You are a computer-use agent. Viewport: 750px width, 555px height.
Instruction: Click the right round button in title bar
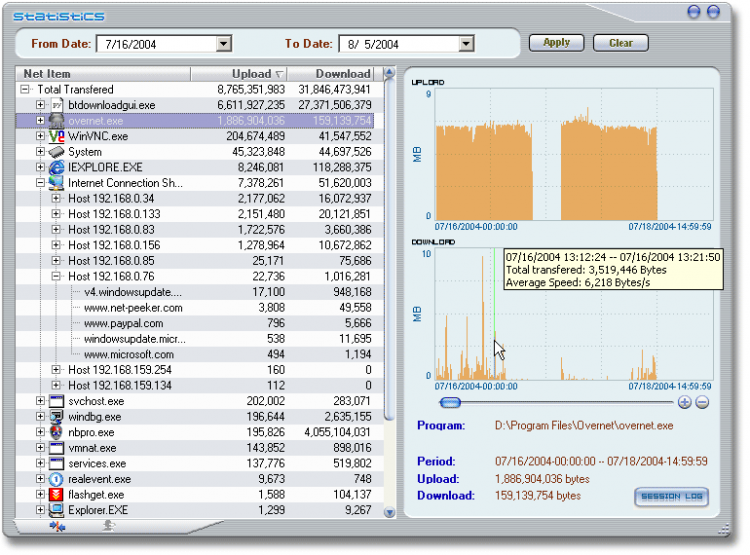coord(713,11)
